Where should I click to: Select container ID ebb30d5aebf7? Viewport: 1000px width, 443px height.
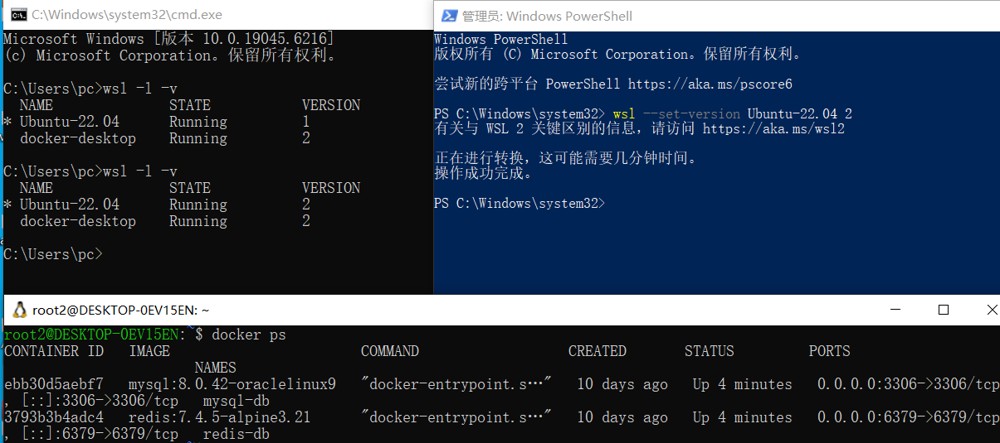pyautogui.click(x=53, y=384)
